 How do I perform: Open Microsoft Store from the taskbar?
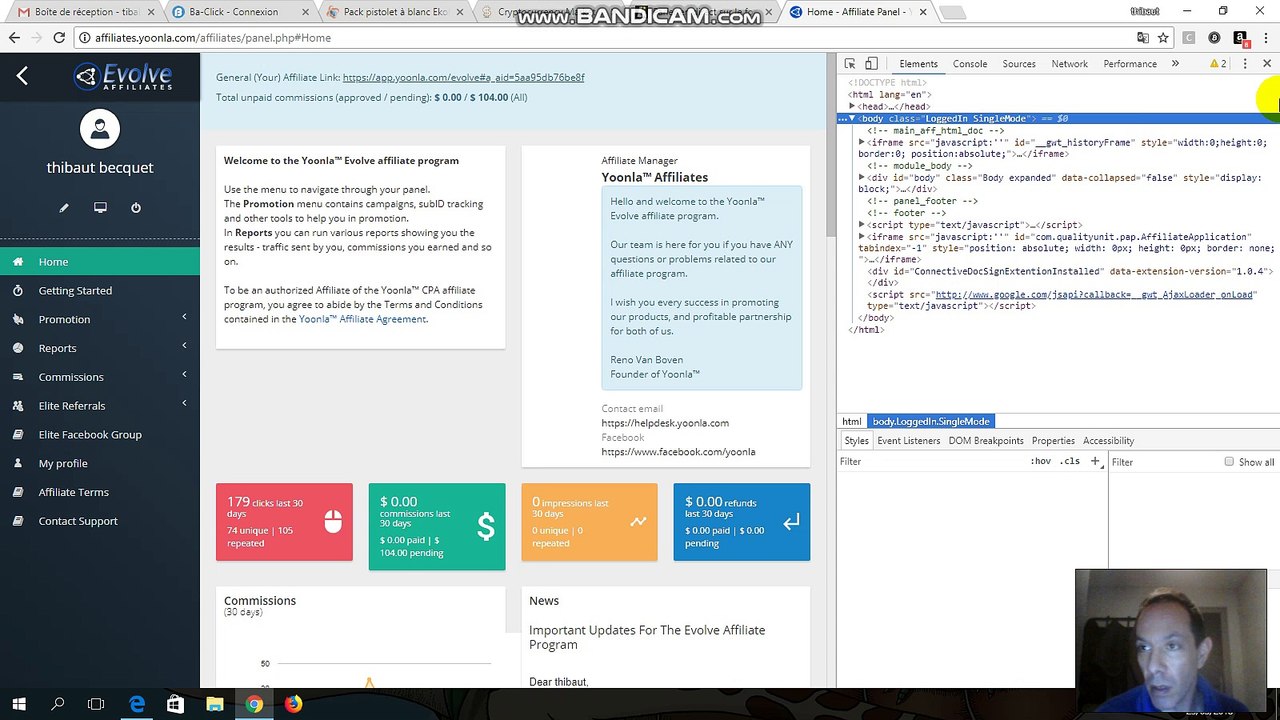[175, 704]
